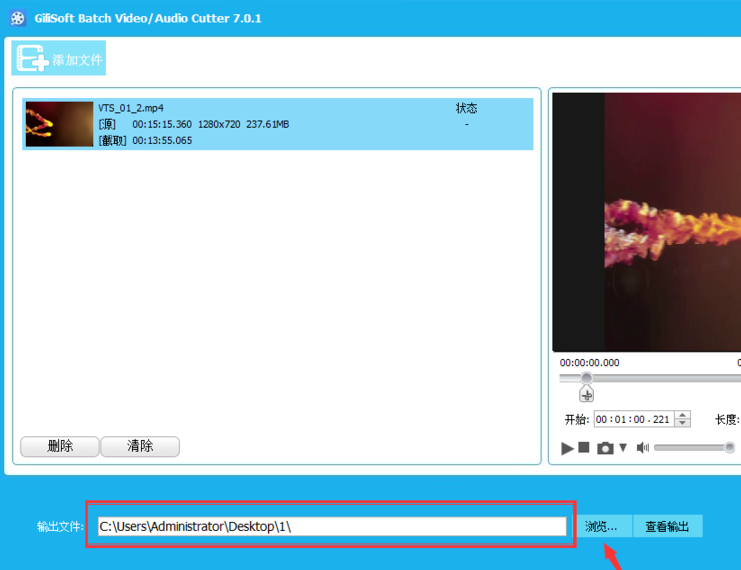Click the 00:00:00.000 current time label
The height and width of the screenshot is (570, 741).
point(589,363)
